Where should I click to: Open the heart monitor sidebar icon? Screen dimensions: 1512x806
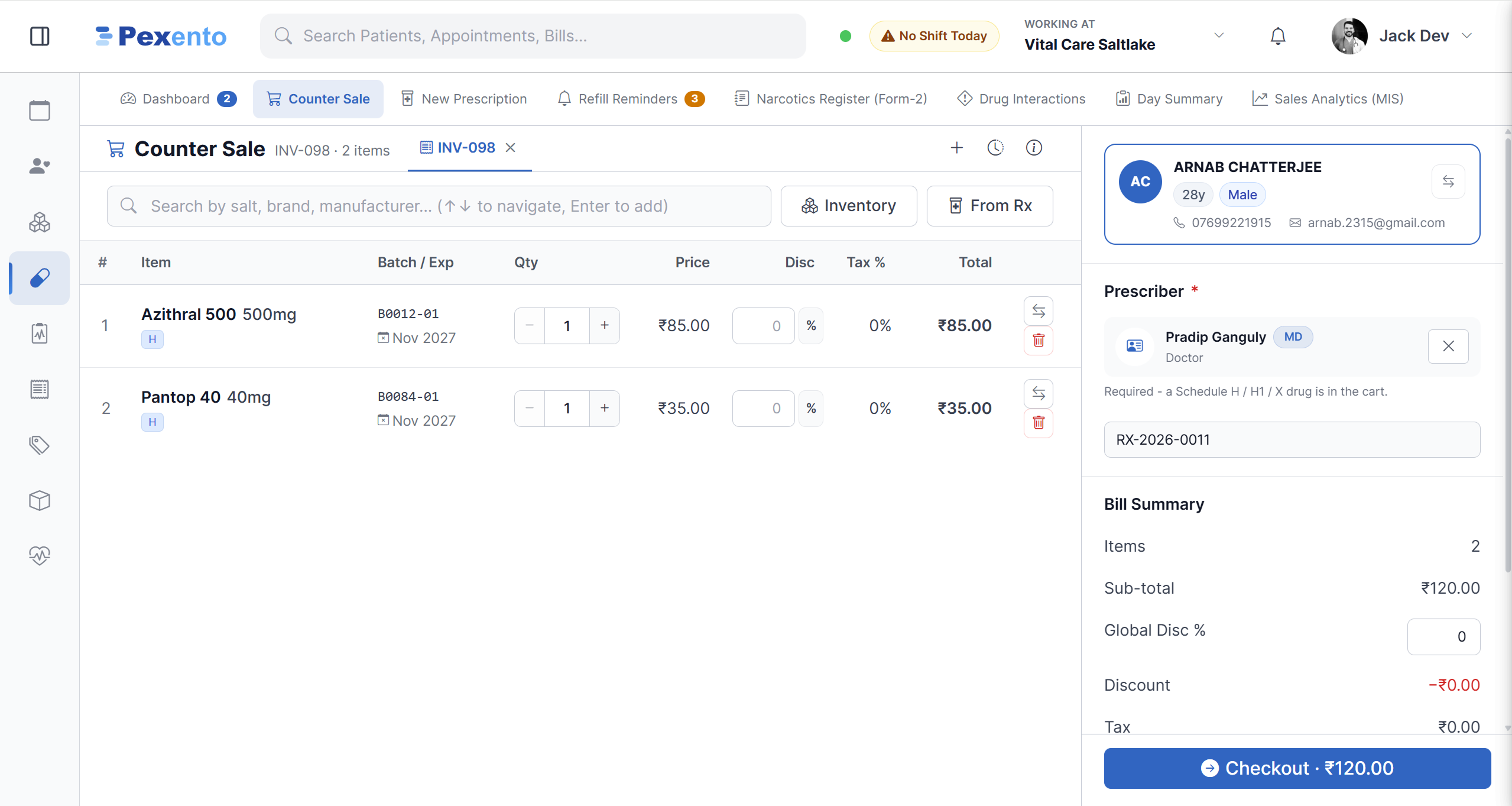pyautogui.click(x=40, y=555)
